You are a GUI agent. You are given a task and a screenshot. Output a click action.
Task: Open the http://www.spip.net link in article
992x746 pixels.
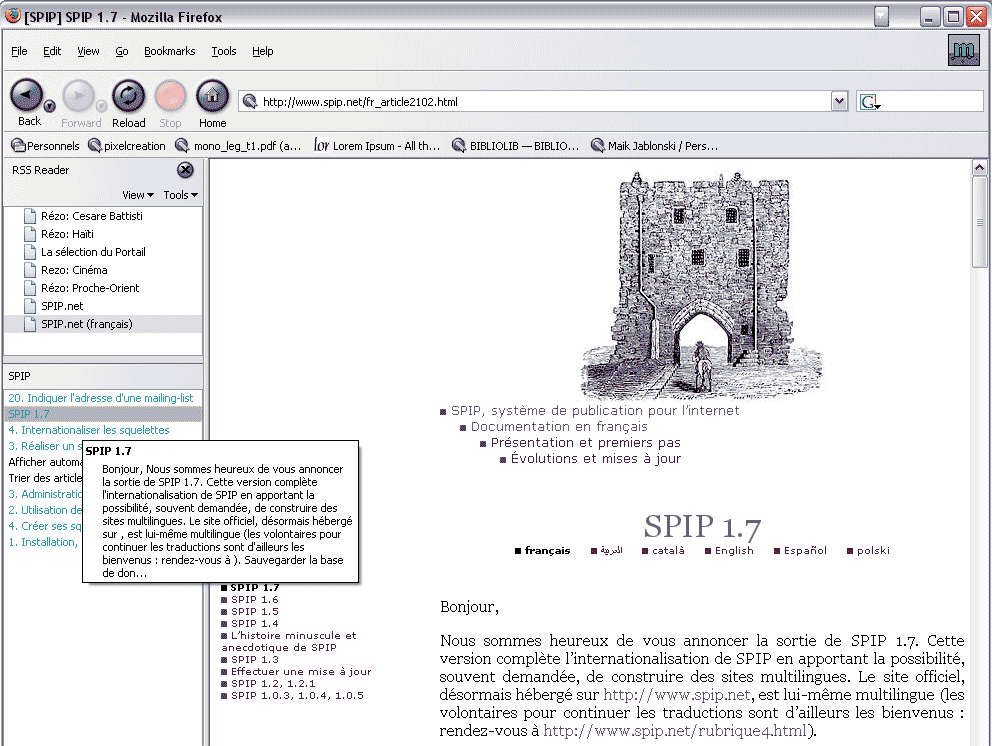coord(676,695)
